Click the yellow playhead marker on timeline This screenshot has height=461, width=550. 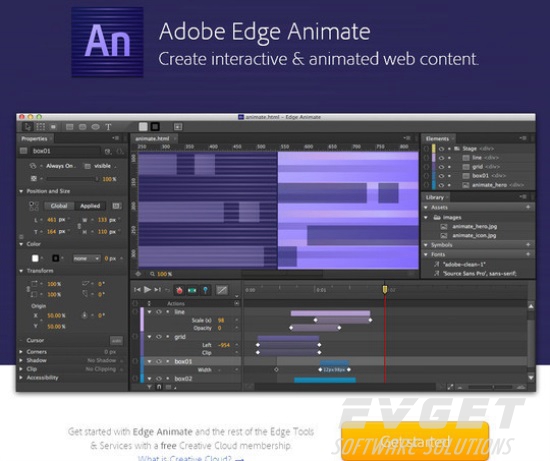tap(385, 289)
